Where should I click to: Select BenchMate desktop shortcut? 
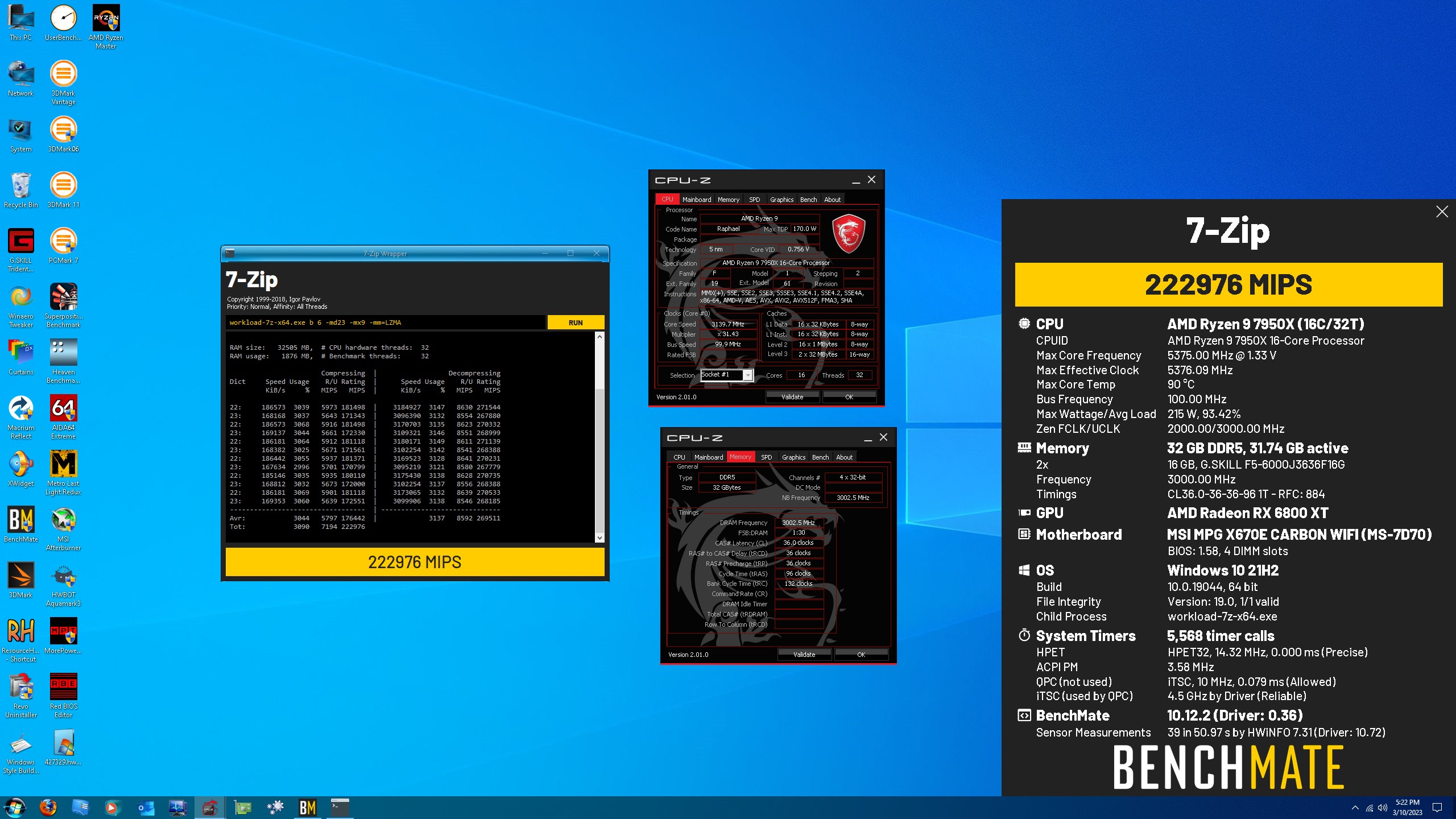click(21, 525)
